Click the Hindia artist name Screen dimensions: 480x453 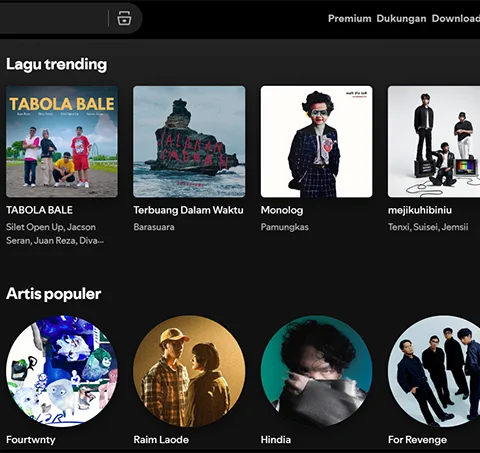(276, 440)
